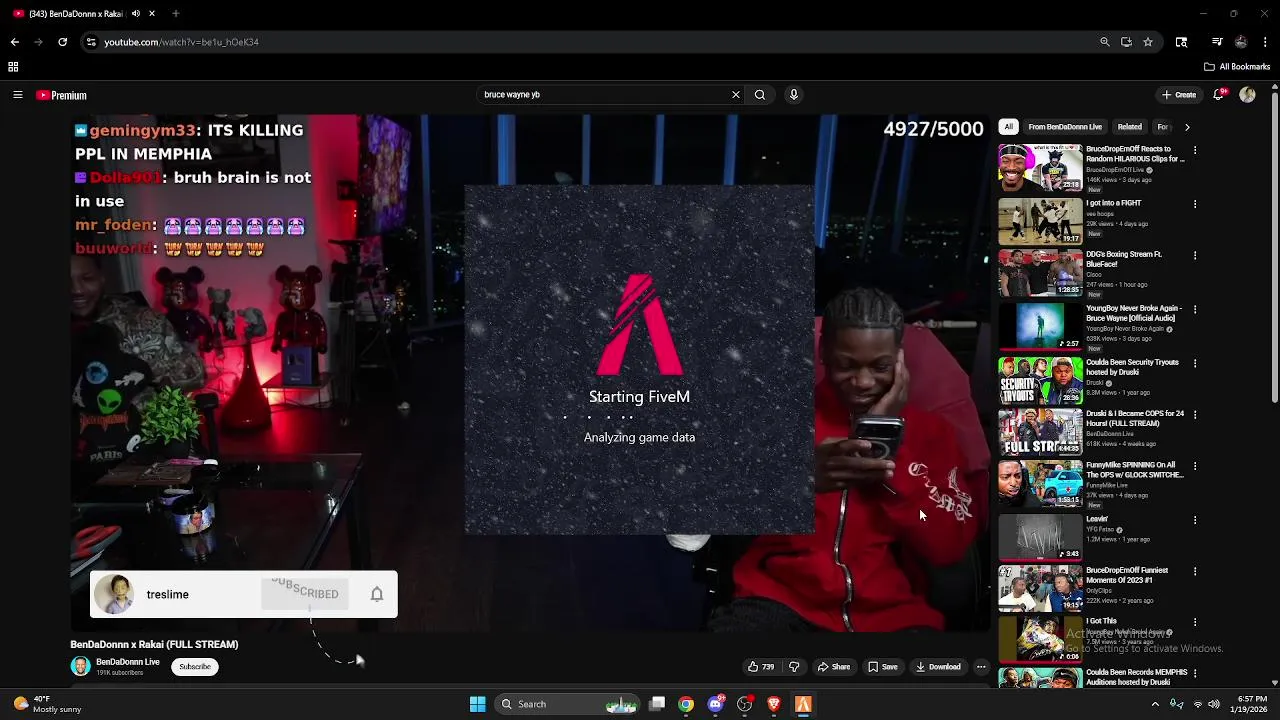This screenshot has height=720, width=1280.
Task: Open options for Coulda Been Security Tryouts
Action: pos(1194,363)
